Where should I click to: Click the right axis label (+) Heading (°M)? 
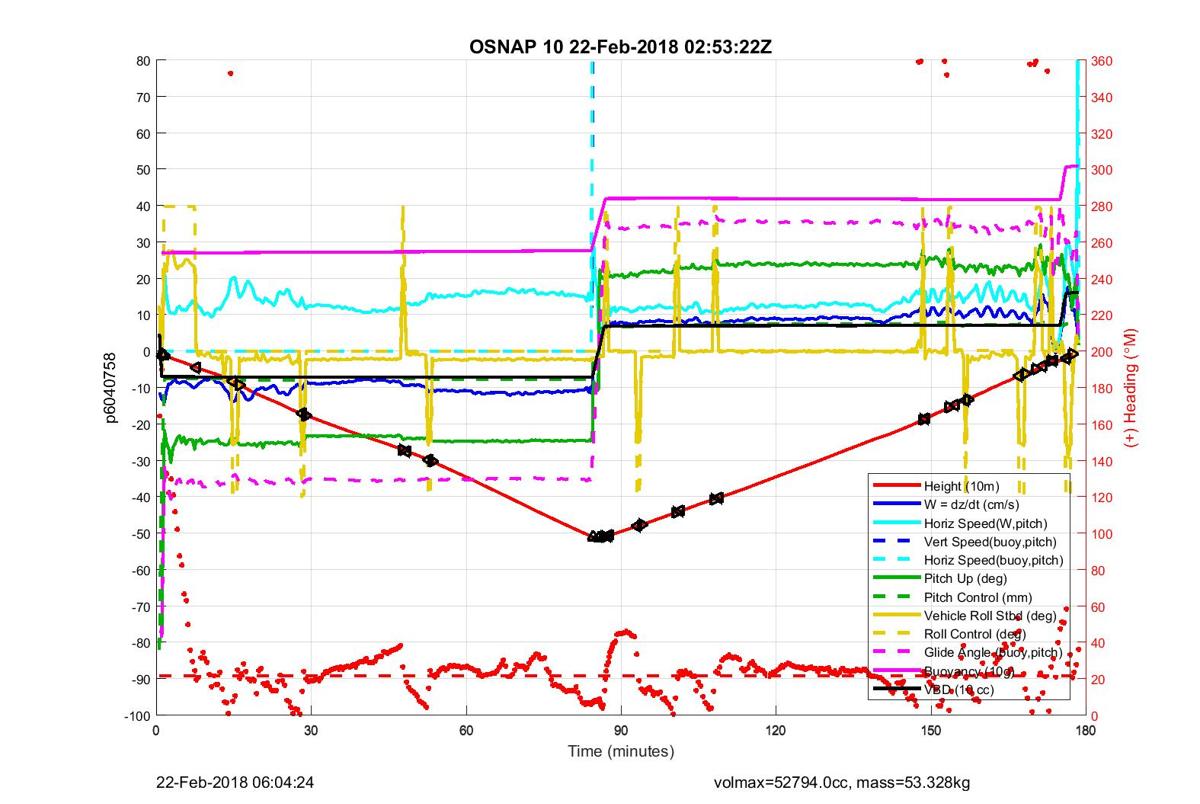pyautogui.click(x=1132, y=386)
